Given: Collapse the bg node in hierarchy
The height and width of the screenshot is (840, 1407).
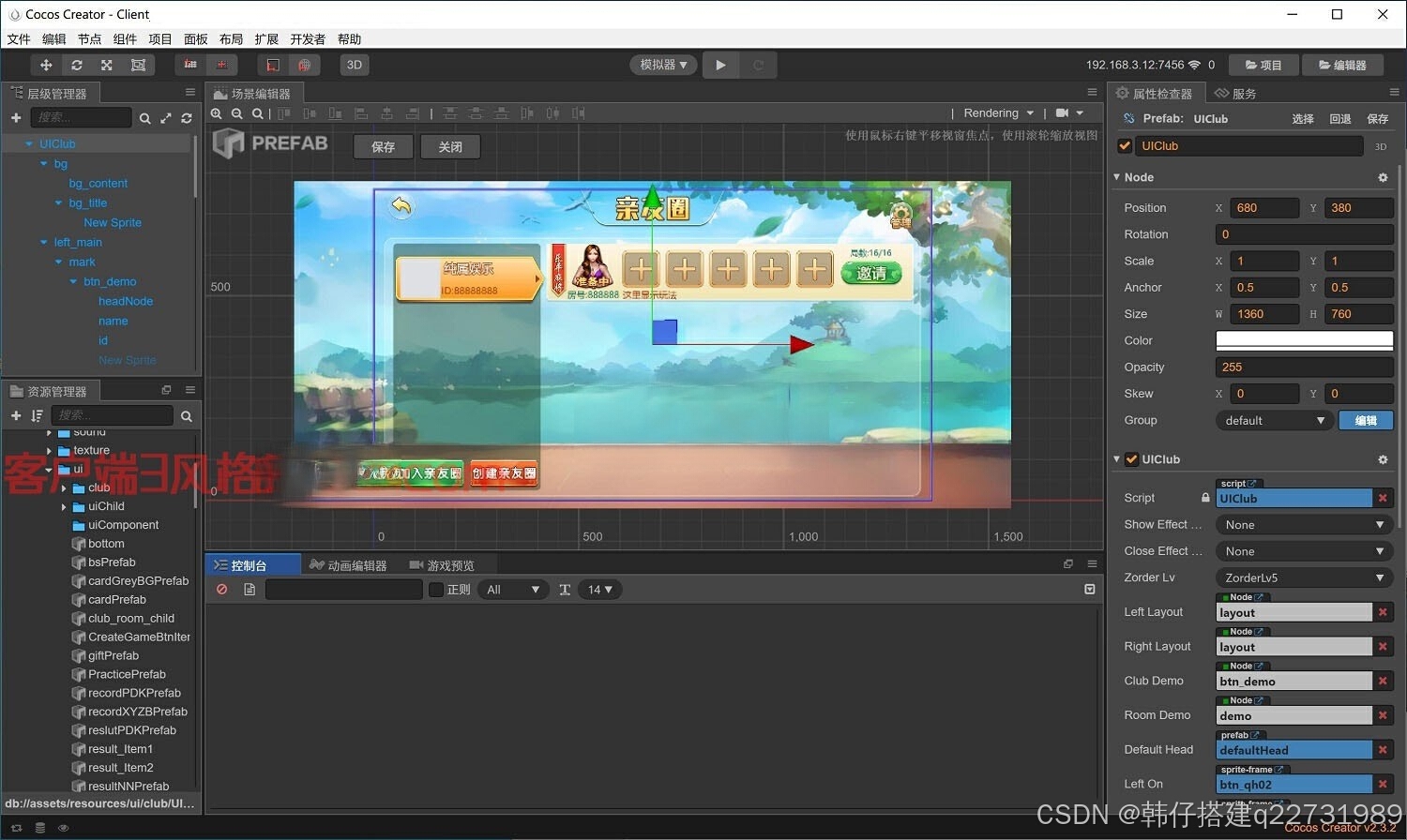Looking at the screenshot, I should point(44,163).
